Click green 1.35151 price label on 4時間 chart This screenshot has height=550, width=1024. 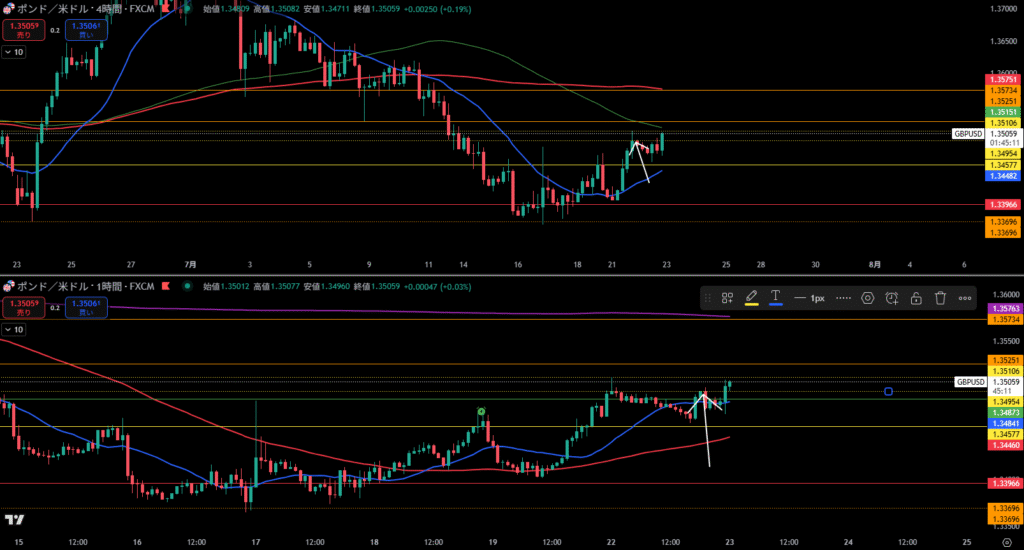tap(1003, 112)
